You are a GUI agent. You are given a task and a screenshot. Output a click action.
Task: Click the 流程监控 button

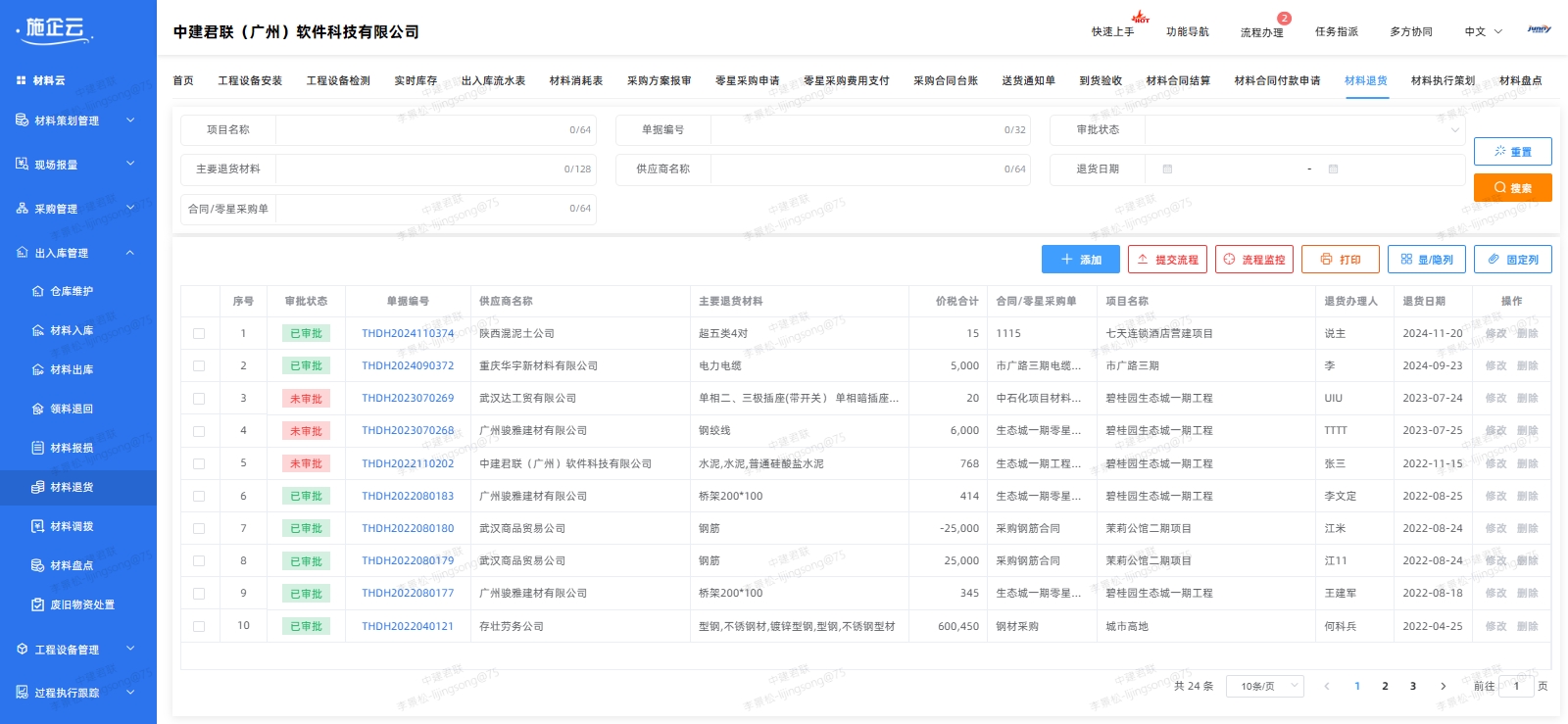pos(1254,260)
